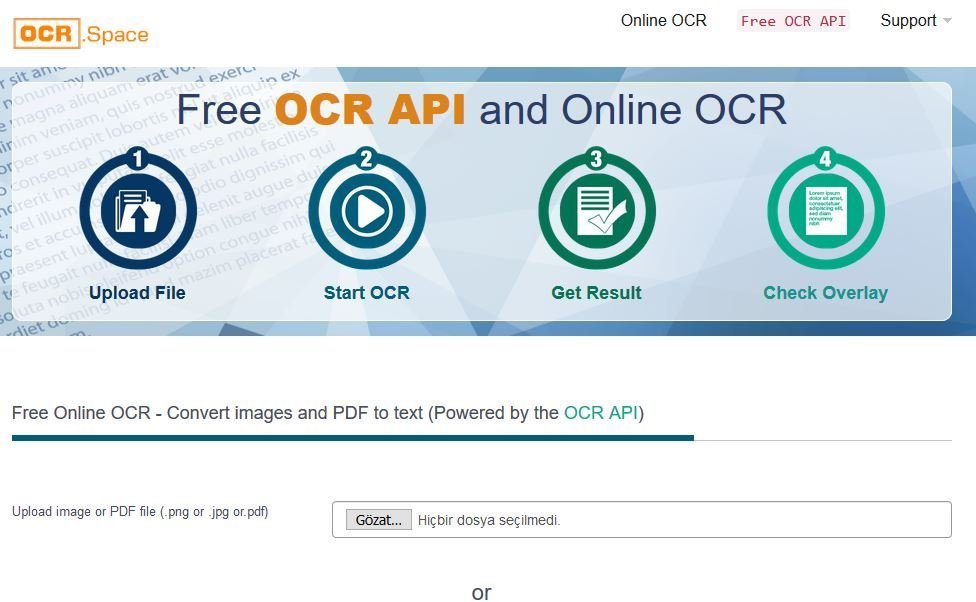This screenshot has height=602, width=976.
Task: Expand the Support dropdown menu
Action: click(916, 21)
